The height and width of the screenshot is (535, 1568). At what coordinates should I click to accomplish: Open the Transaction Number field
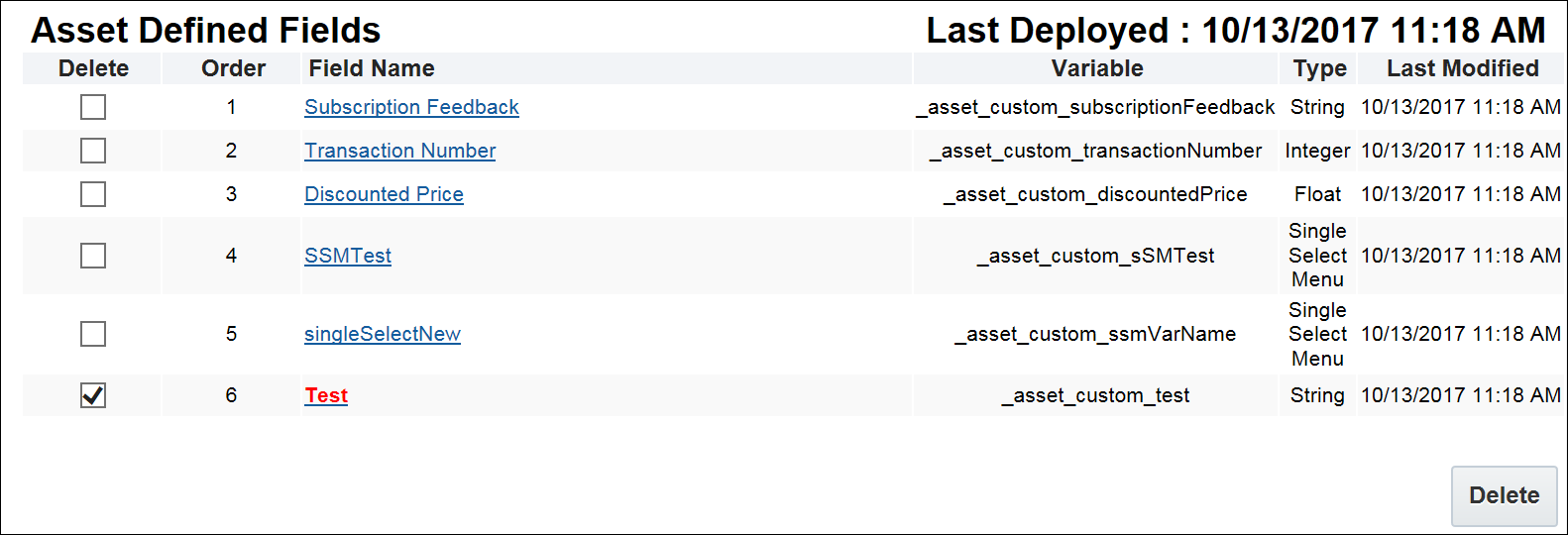point(399,151)
